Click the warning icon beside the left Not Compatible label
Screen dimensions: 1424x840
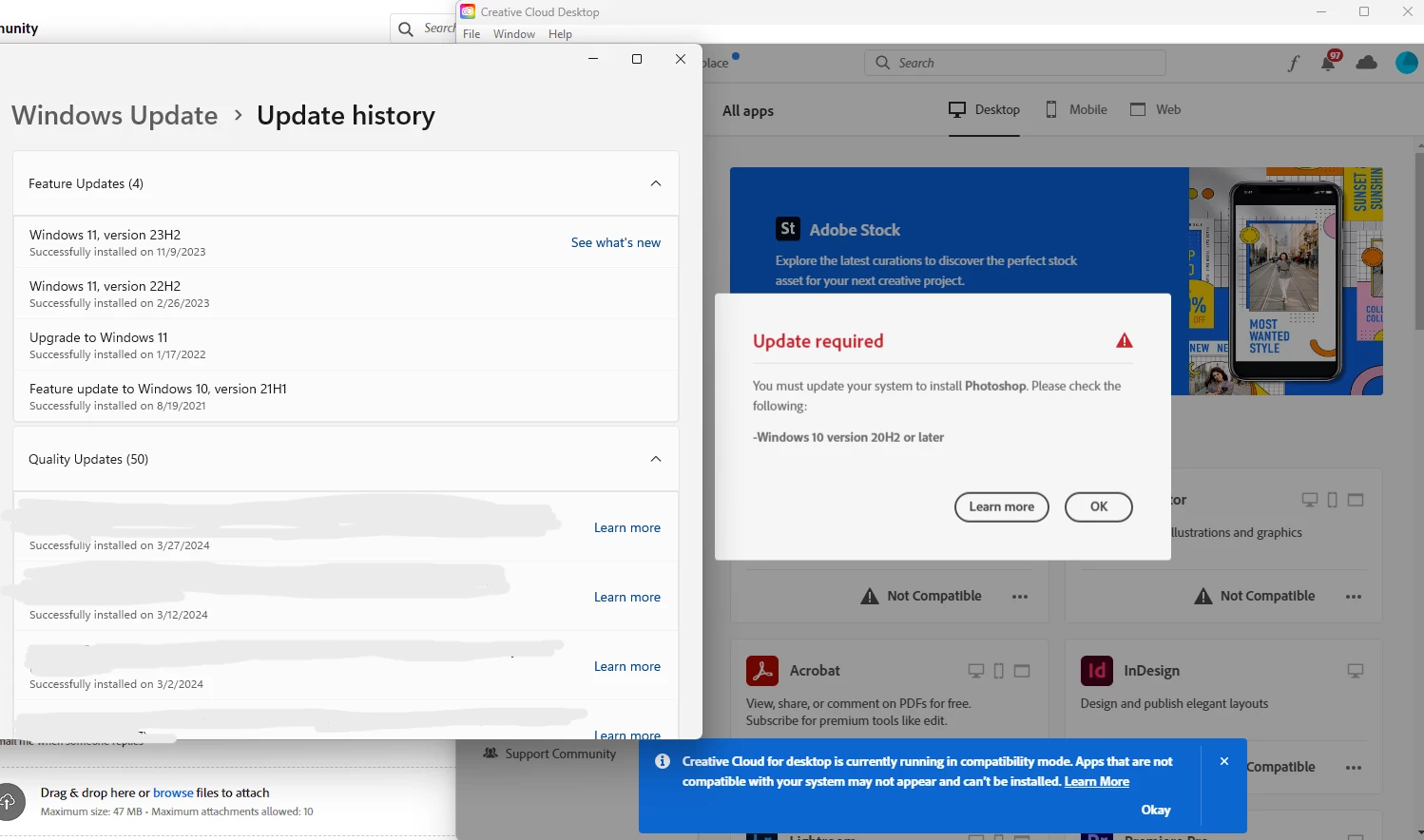[x=870, y=596]
